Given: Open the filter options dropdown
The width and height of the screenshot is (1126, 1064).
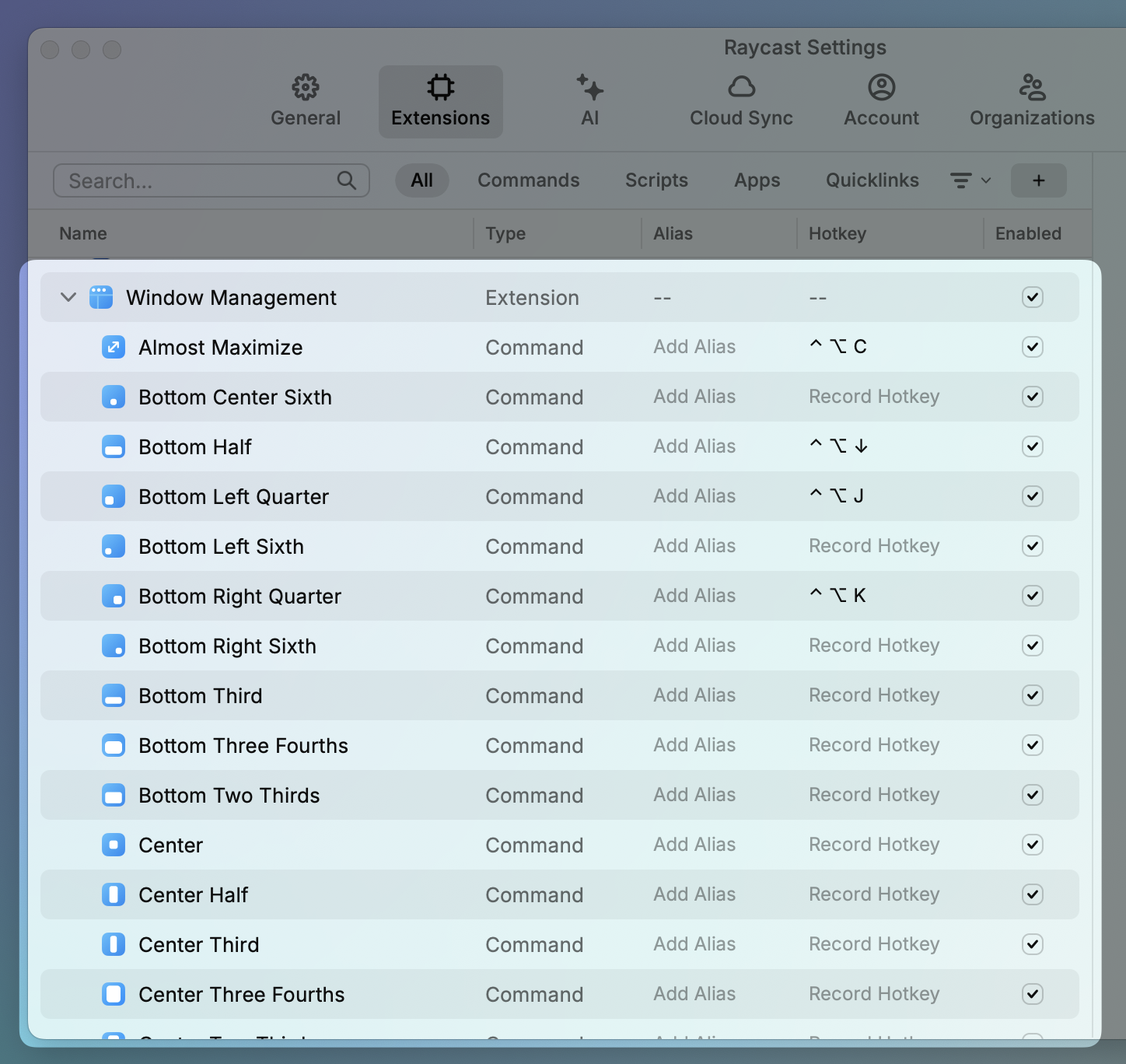Looking at the screenshot, I should coord(970,180).
